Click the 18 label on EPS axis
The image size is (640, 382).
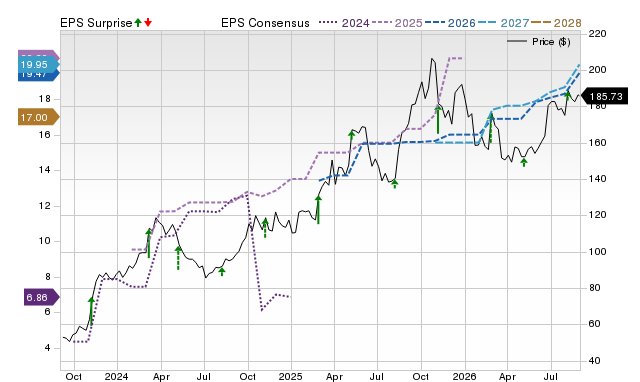(44, 99)
